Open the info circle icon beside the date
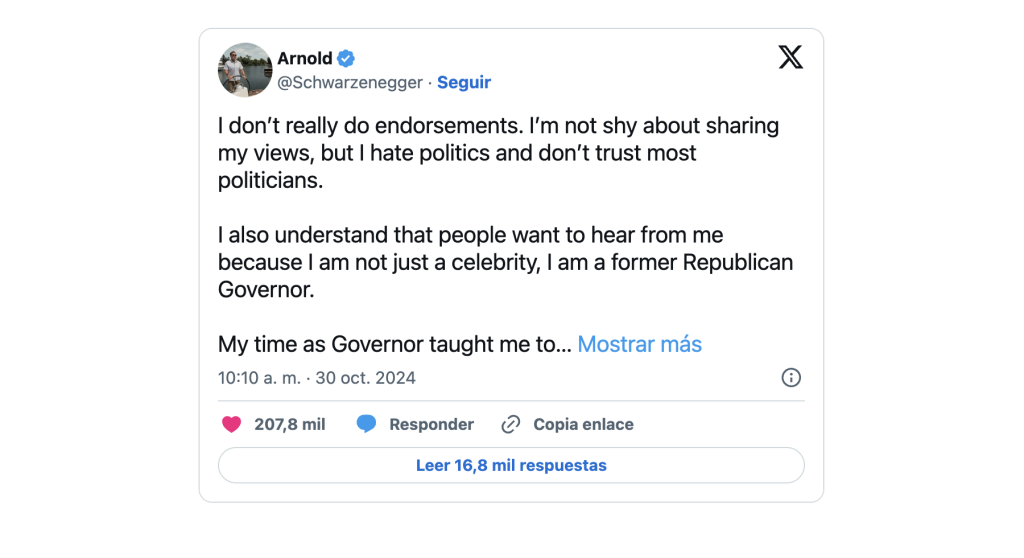Viewport: 1024px width, 558px height. point(791,378)
